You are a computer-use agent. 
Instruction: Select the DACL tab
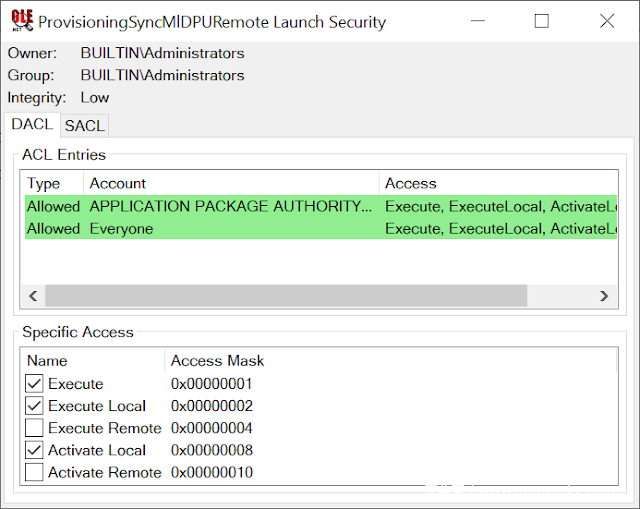pos(31,125)
